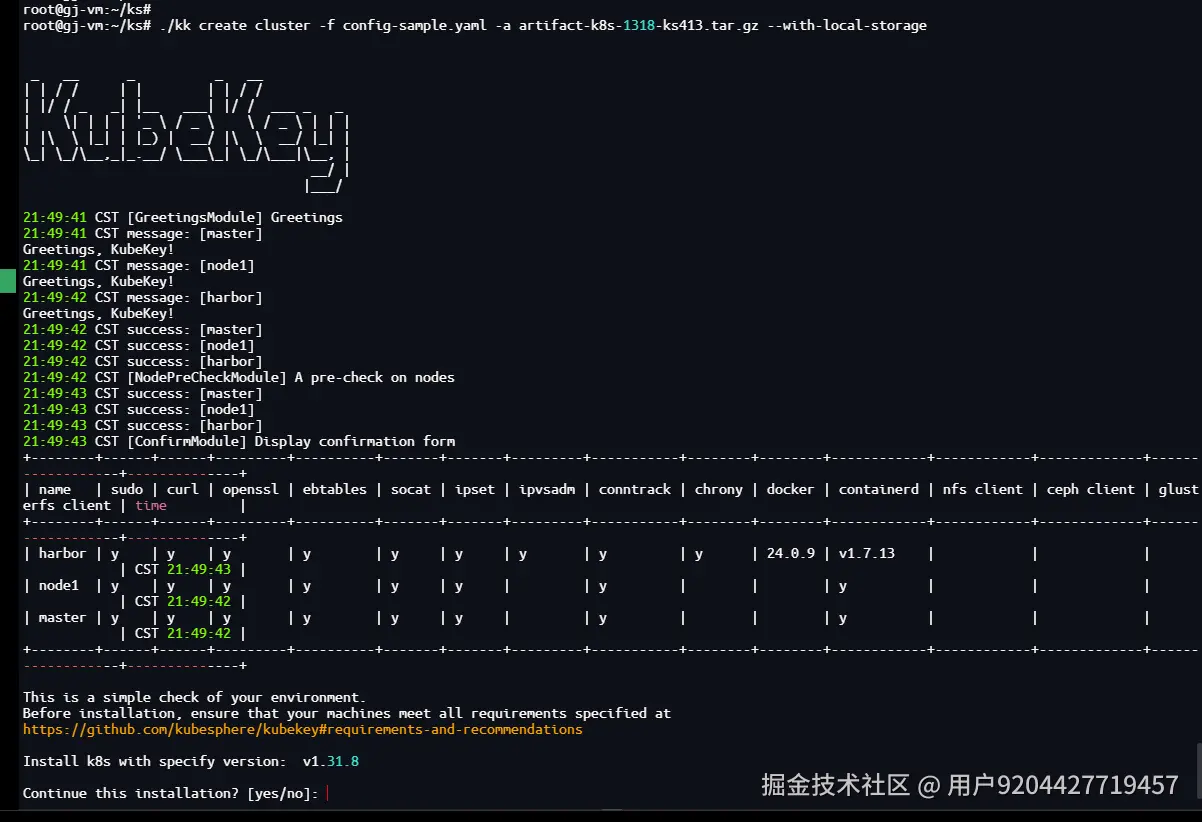Click the terminal's vertical scrollbar thumb
Screen dimensions: 1202x822
[x=1198, y=770]
